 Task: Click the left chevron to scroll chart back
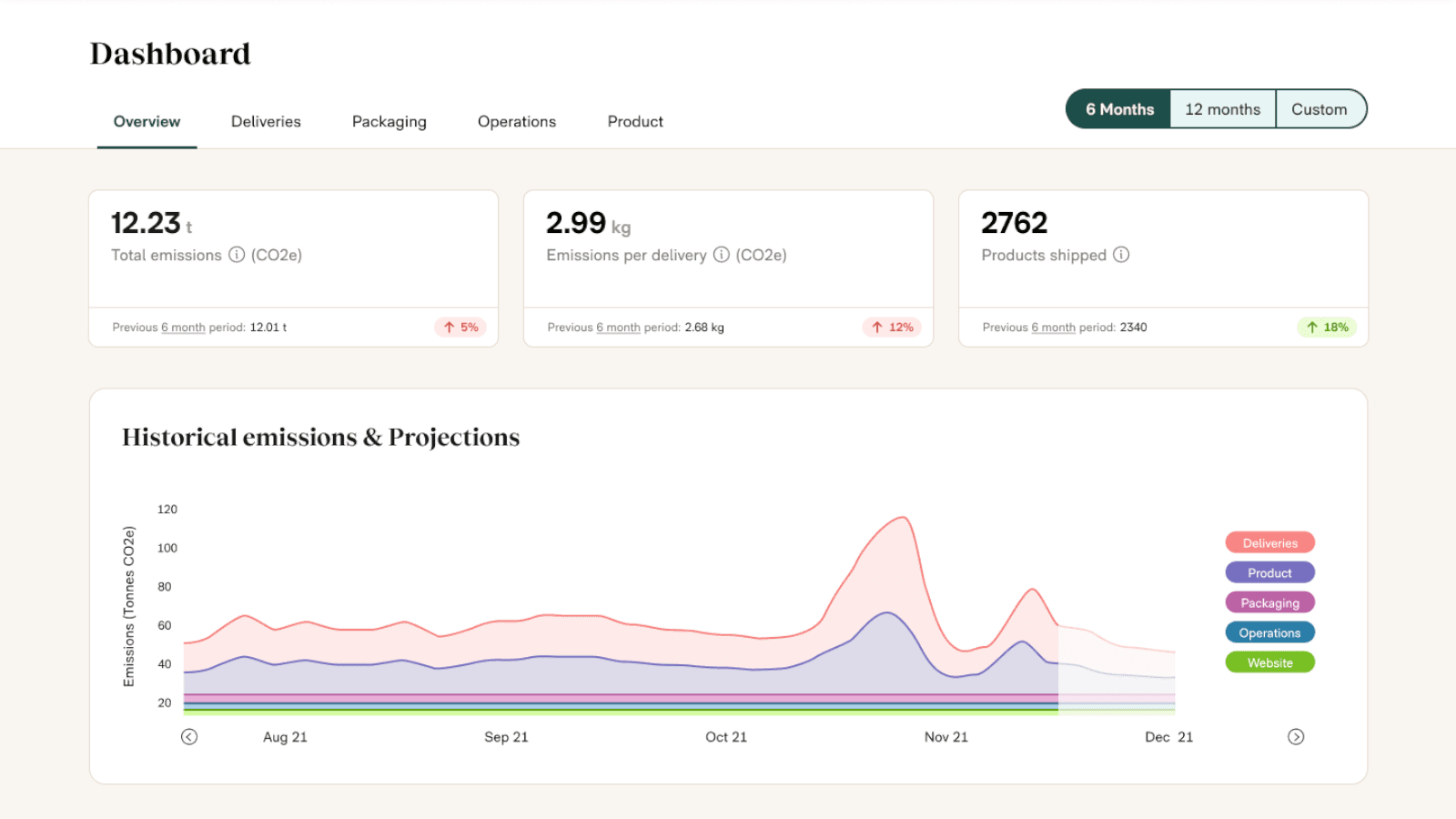coord(189,736)
